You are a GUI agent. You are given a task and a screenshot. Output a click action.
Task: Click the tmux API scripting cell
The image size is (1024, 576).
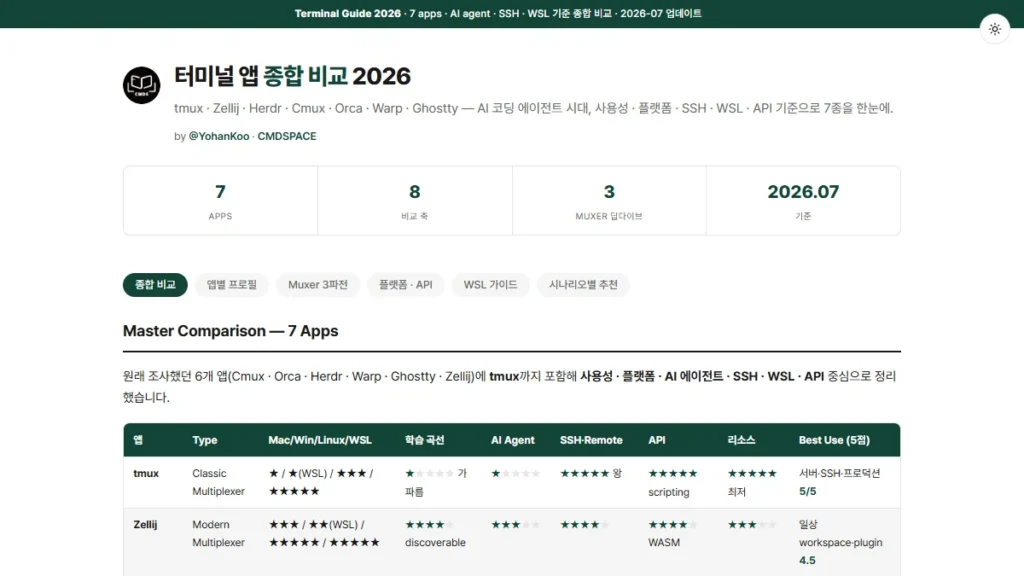pyautogui.click(x=673, y=483)
